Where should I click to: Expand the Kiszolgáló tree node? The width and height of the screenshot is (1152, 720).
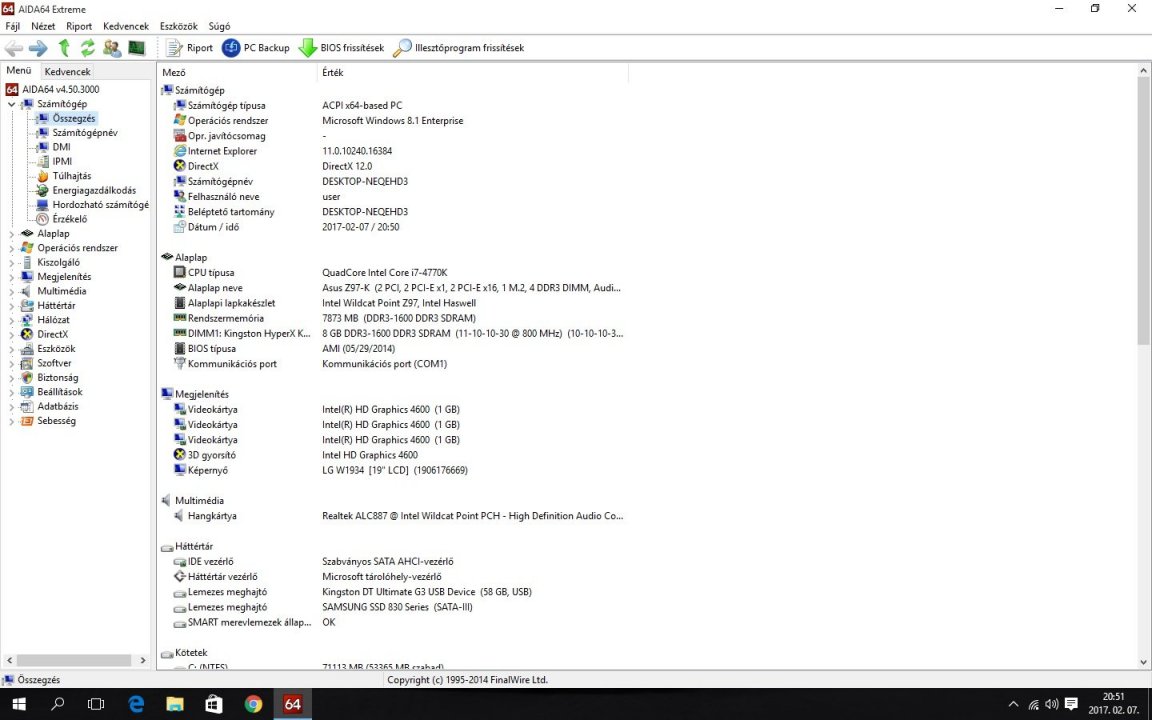(x=11, y=263)
